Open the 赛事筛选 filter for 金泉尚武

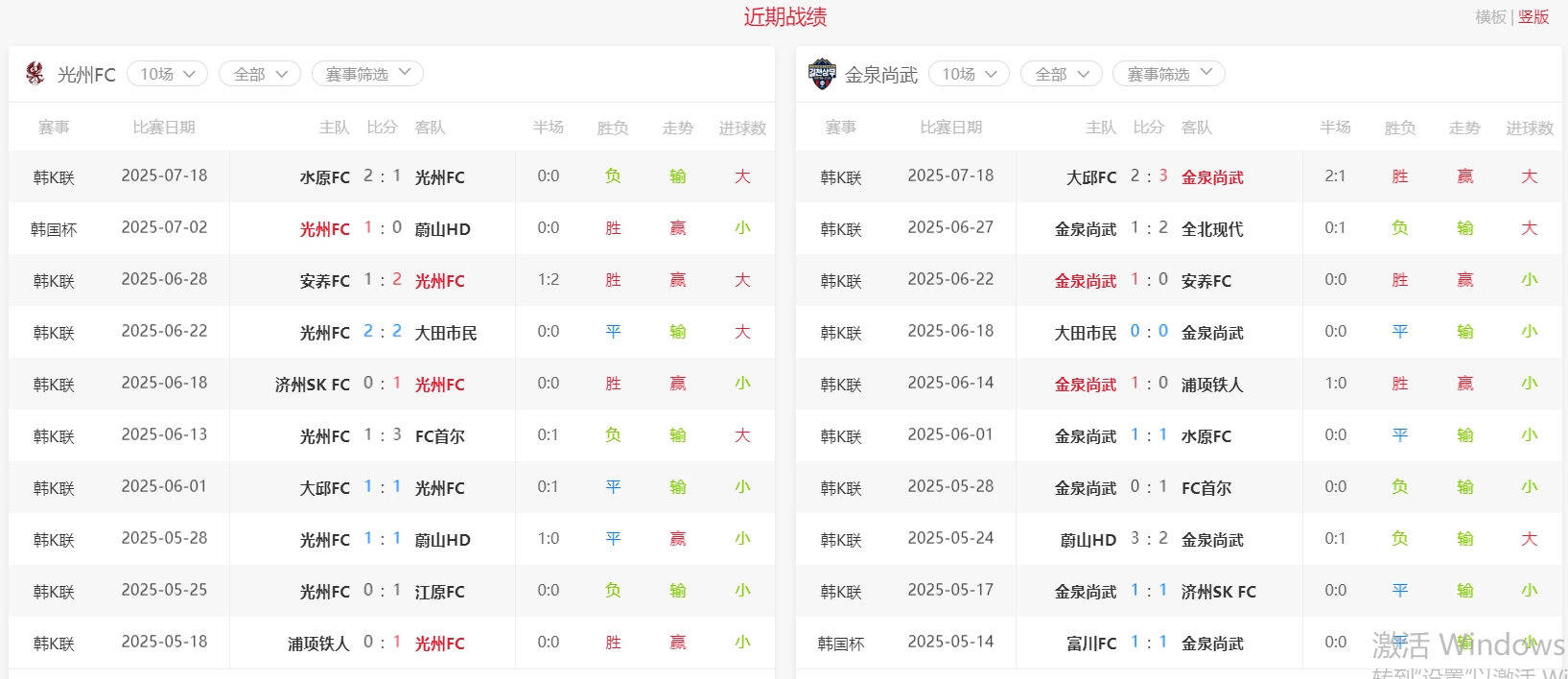coord(1169,74)
